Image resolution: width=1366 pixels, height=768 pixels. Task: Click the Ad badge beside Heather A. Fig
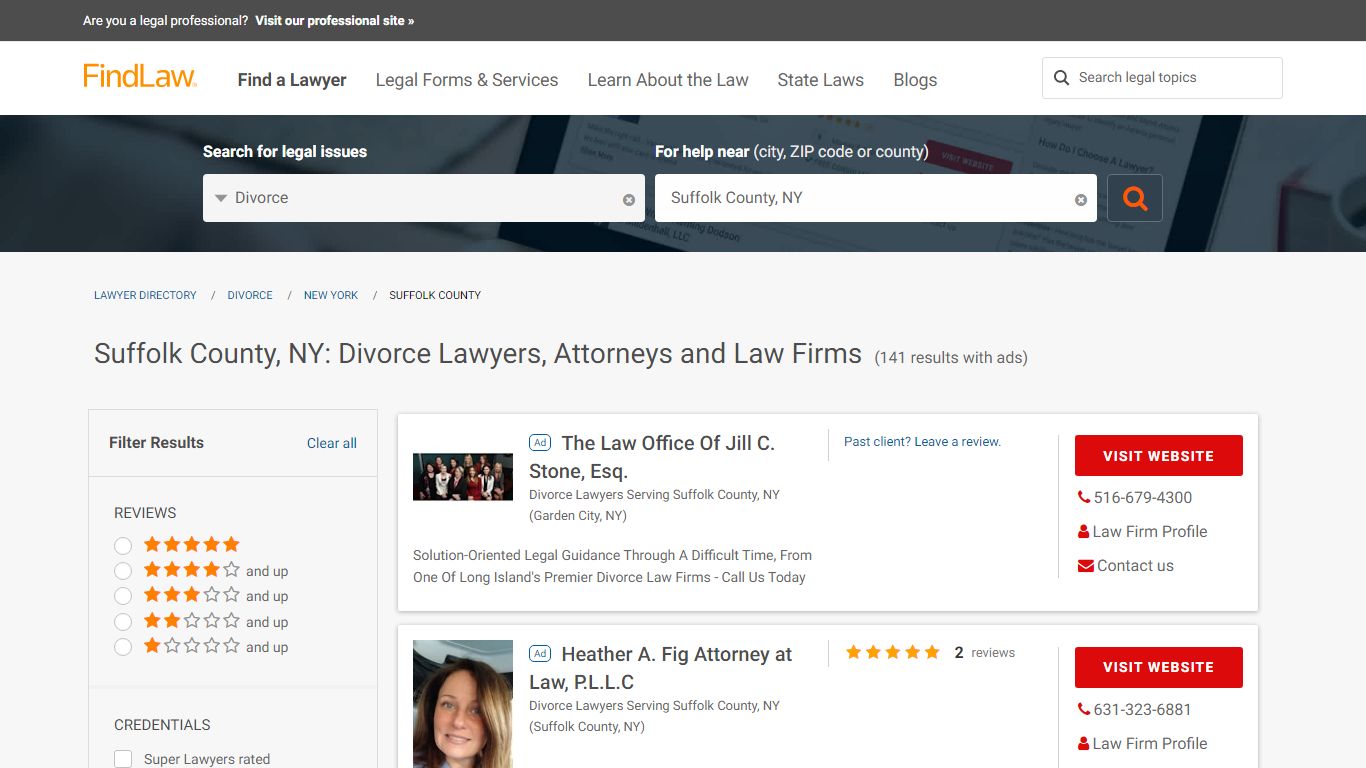click(540, 654)
